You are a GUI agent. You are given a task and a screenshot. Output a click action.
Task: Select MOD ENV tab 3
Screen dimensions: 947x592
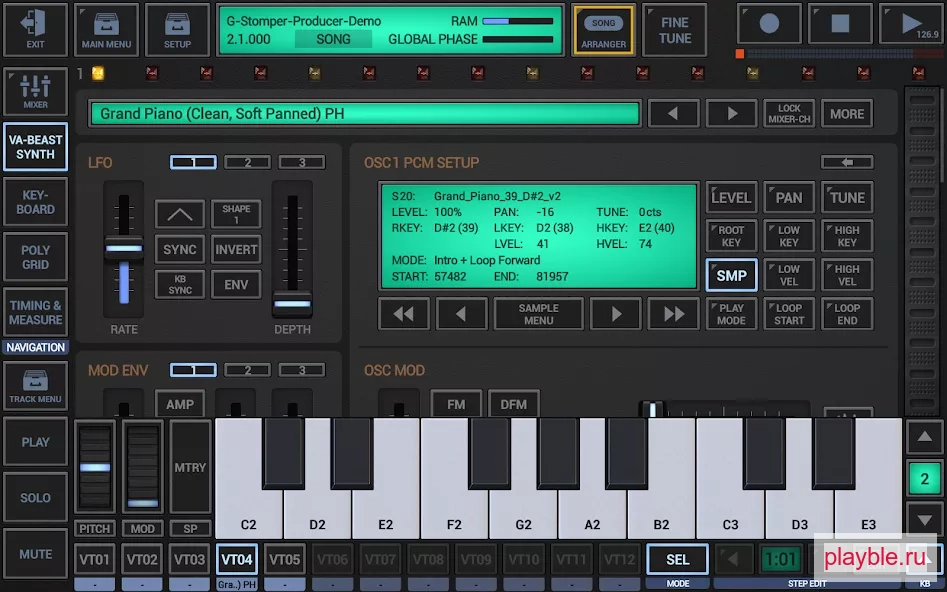301,370
